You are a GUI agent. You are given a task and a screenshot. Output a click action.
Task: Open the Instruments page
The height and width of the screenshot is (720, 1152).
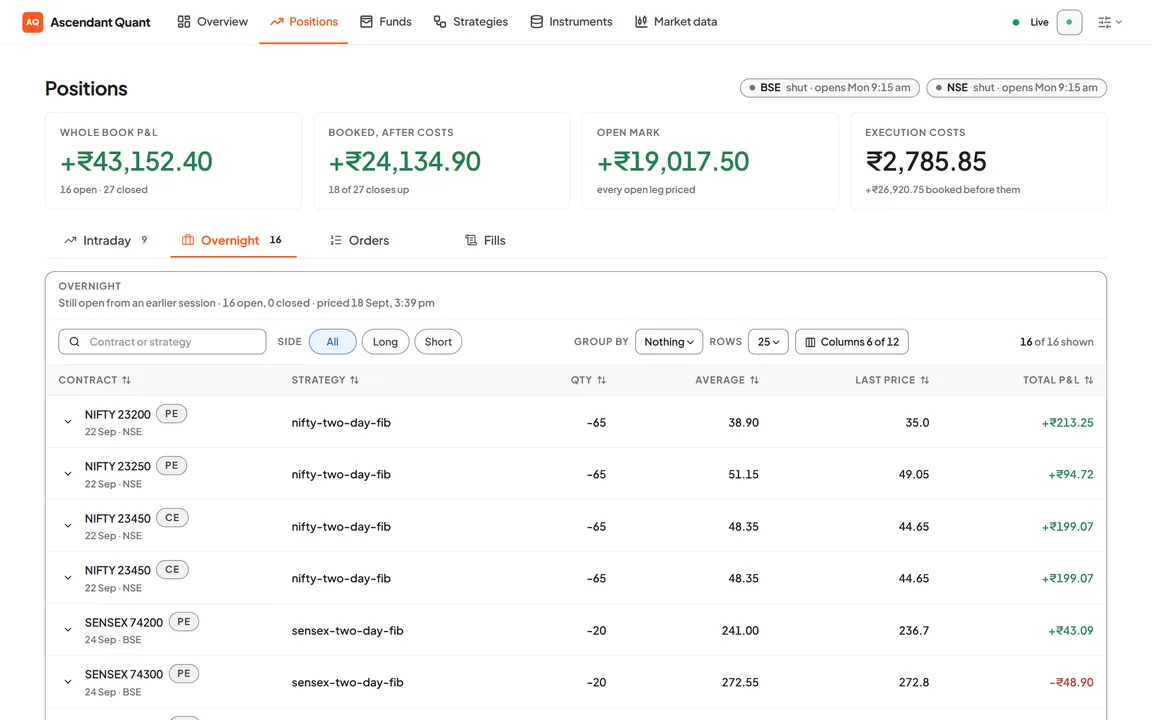tap(571, 22)
